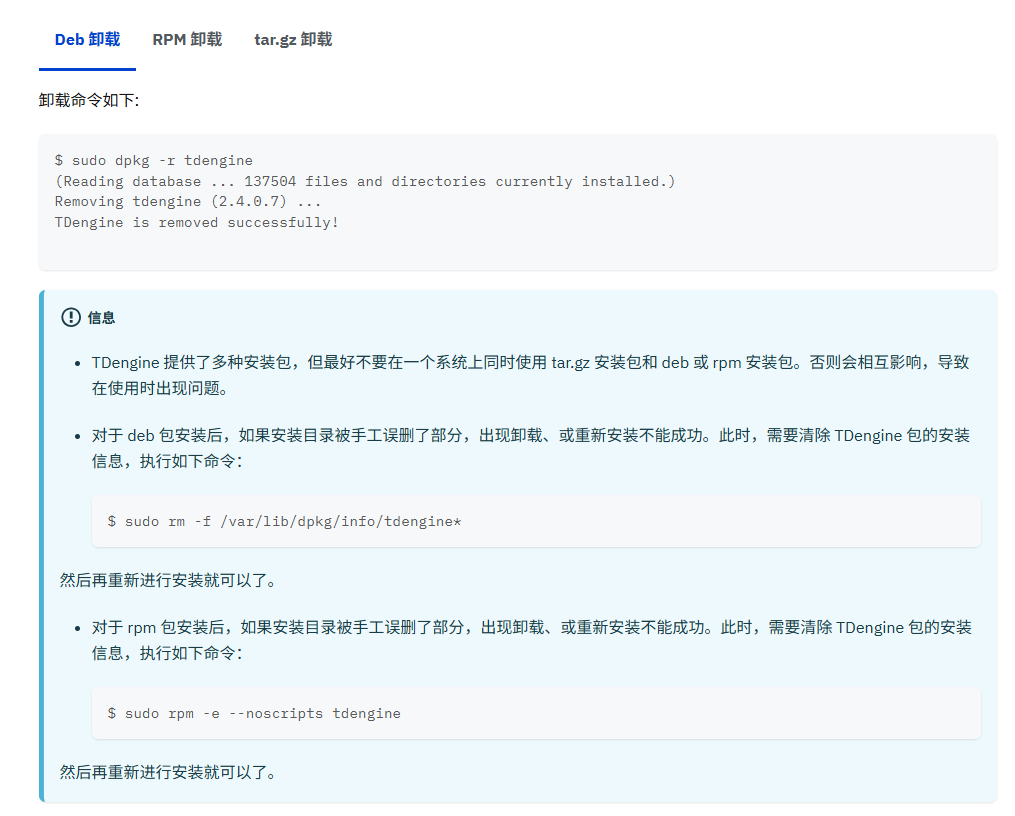Viewport: 1015px width, 816px height.
Task: Click the bullet starting '对于 deb 包安装后'
Action: point(530,448)
